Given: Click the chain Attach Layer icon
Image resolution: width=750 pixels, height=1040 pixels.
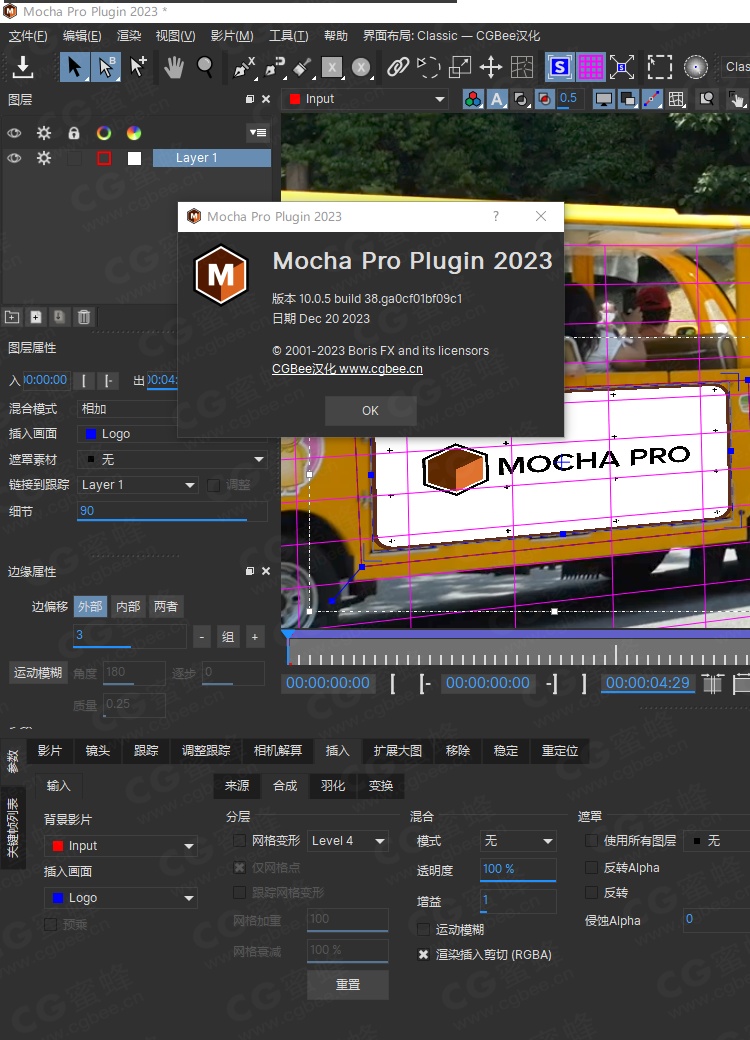Looking at the screenshot, I should [398, 67].
